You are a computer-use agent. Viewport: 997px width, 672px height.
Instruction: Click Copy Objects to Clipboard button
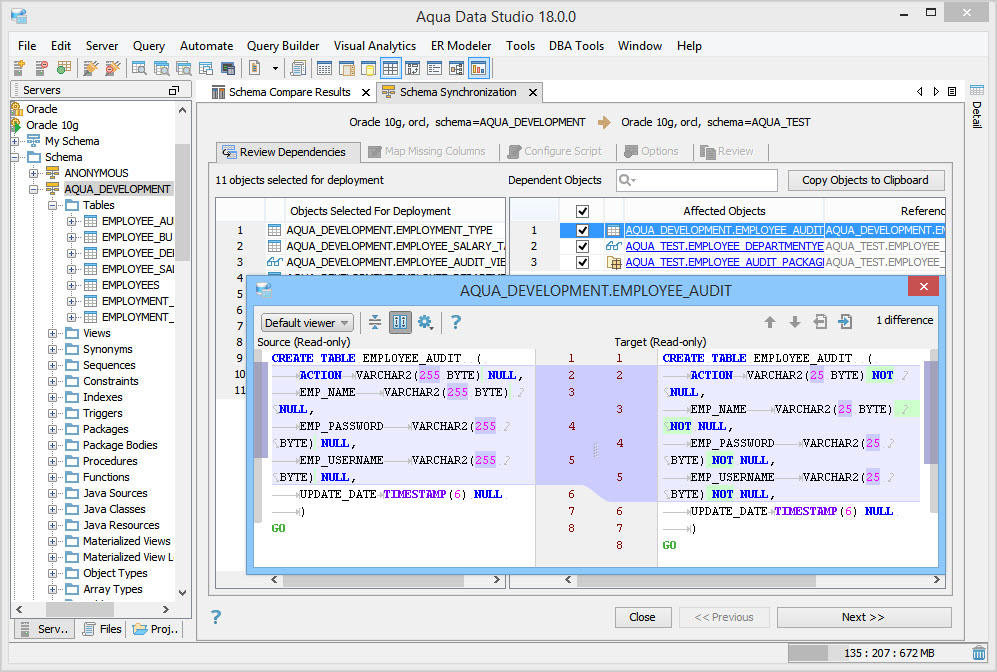tap(865, 180)
